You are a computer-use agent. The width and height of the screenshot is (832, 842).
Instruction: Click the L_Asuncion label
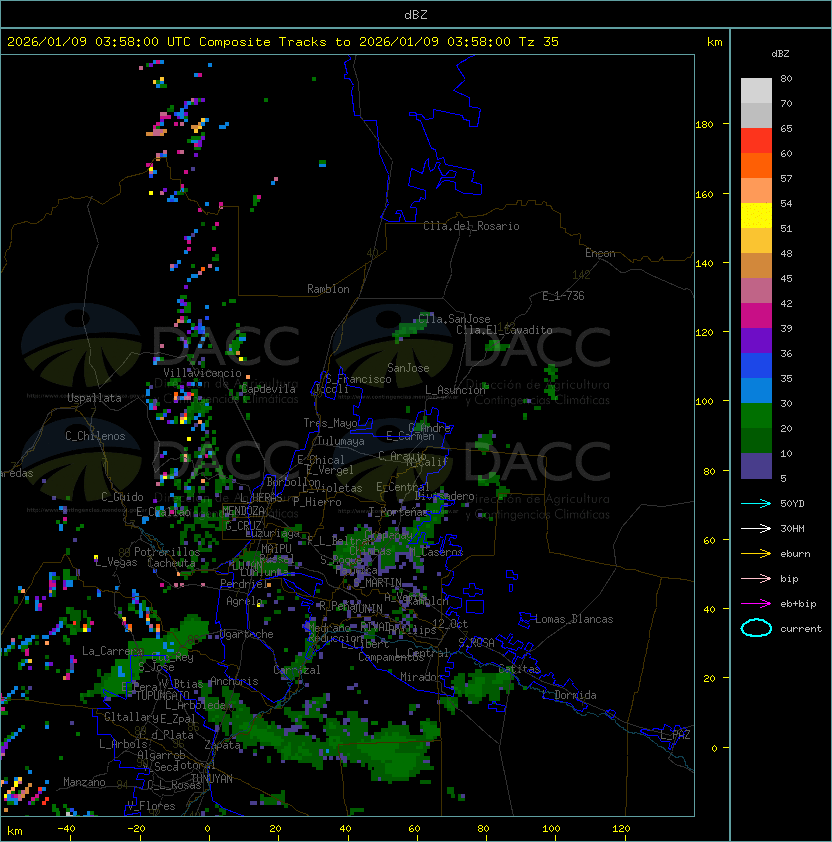[455, 390]
